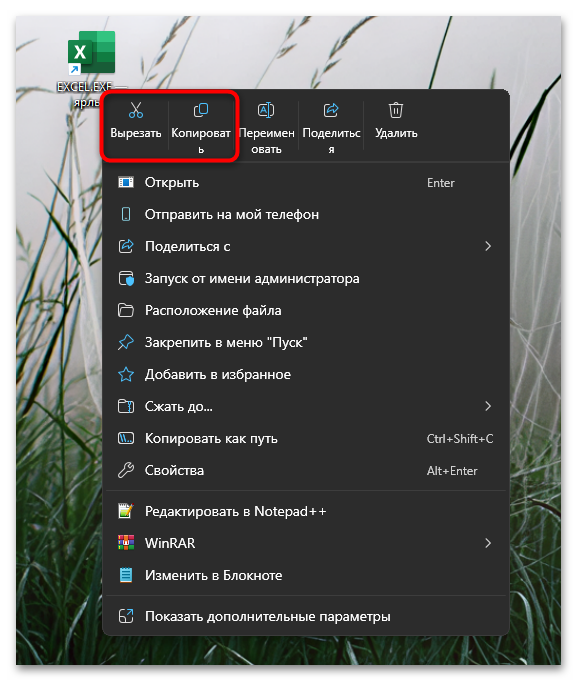Click the pin icon beside Закрепить в меню Пуск

pyautogui.click(x=126, y=342)
